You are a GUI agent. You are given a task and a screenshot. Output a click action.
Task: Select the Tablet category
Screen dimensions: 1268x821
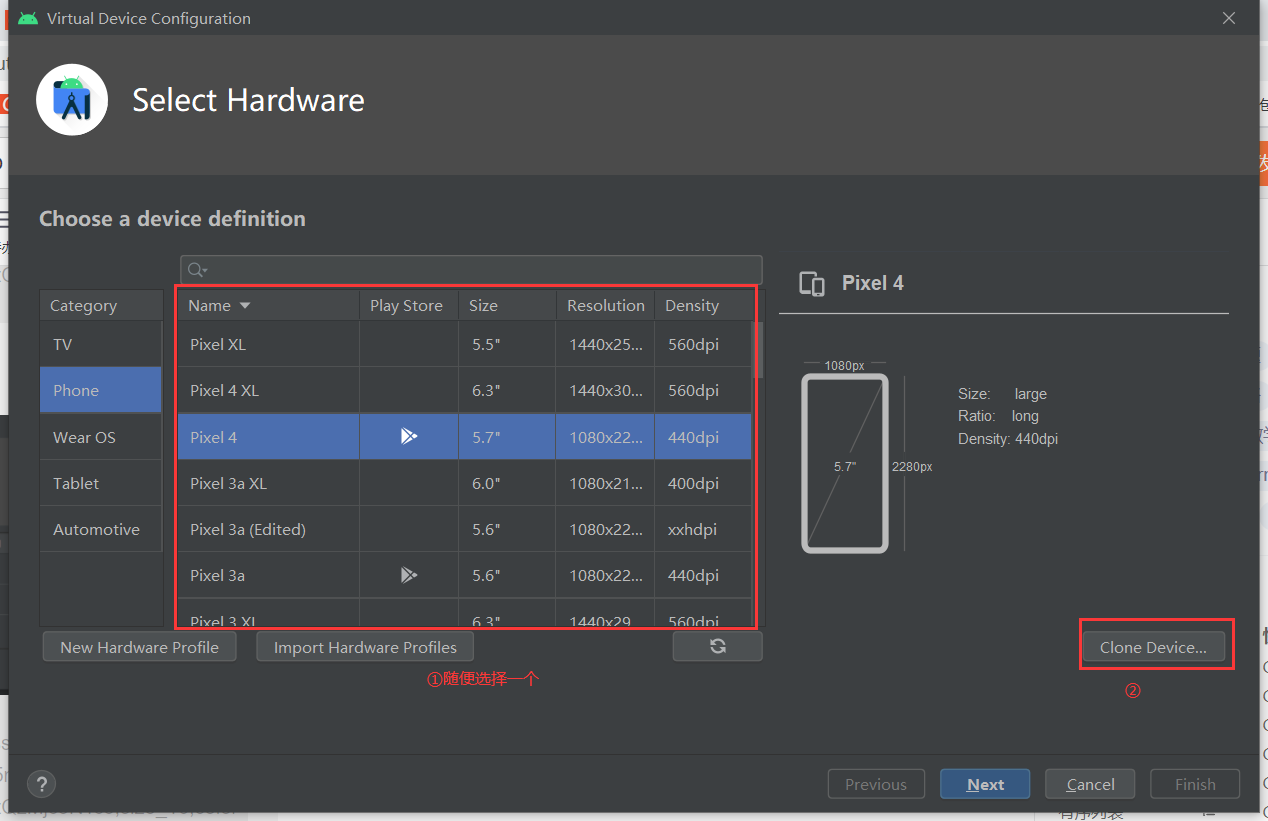pos(101,483)
